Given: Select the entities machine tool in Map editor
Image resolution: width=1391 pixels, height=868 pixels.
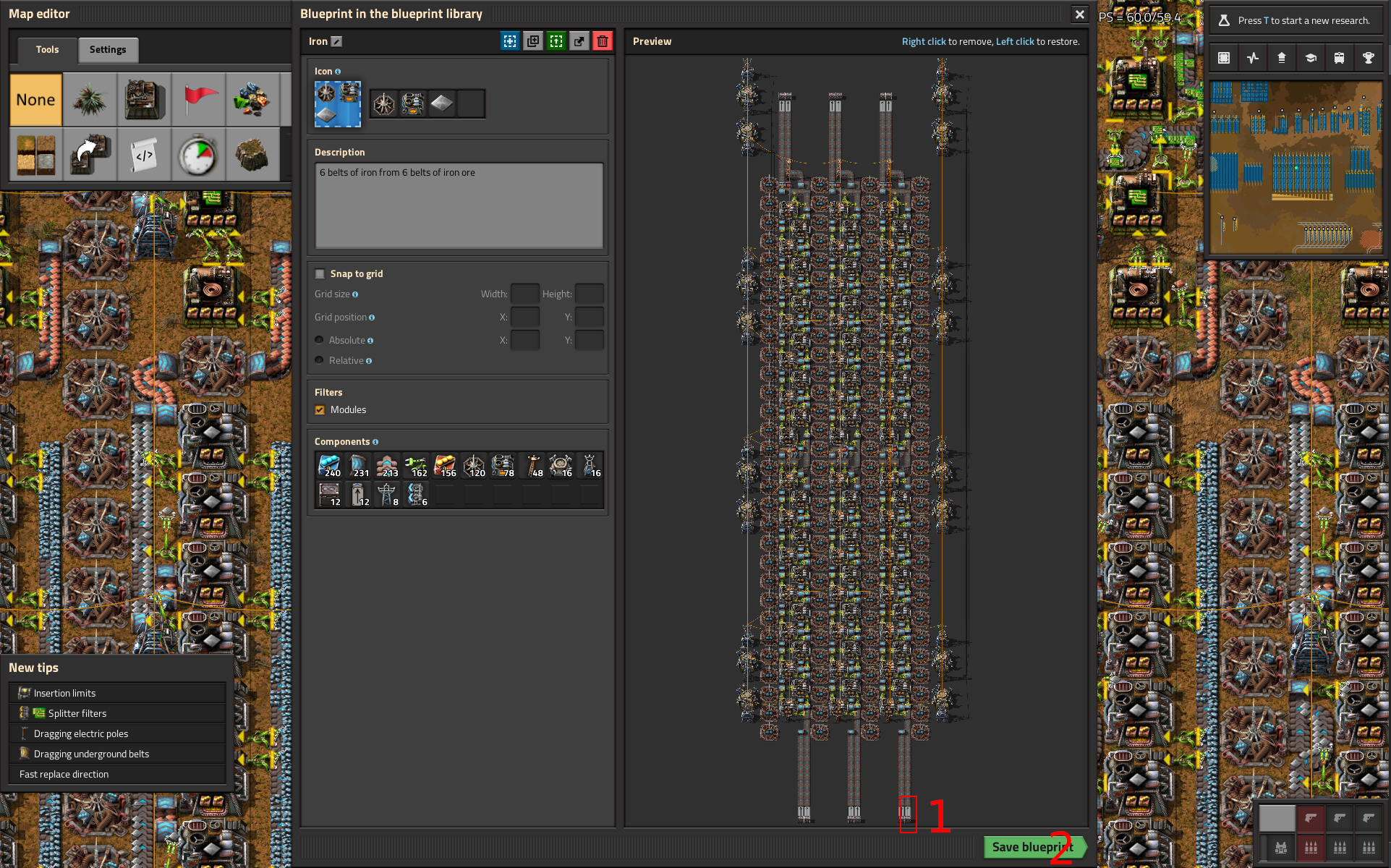Looking at the screenshot, I should pos(144,100).
